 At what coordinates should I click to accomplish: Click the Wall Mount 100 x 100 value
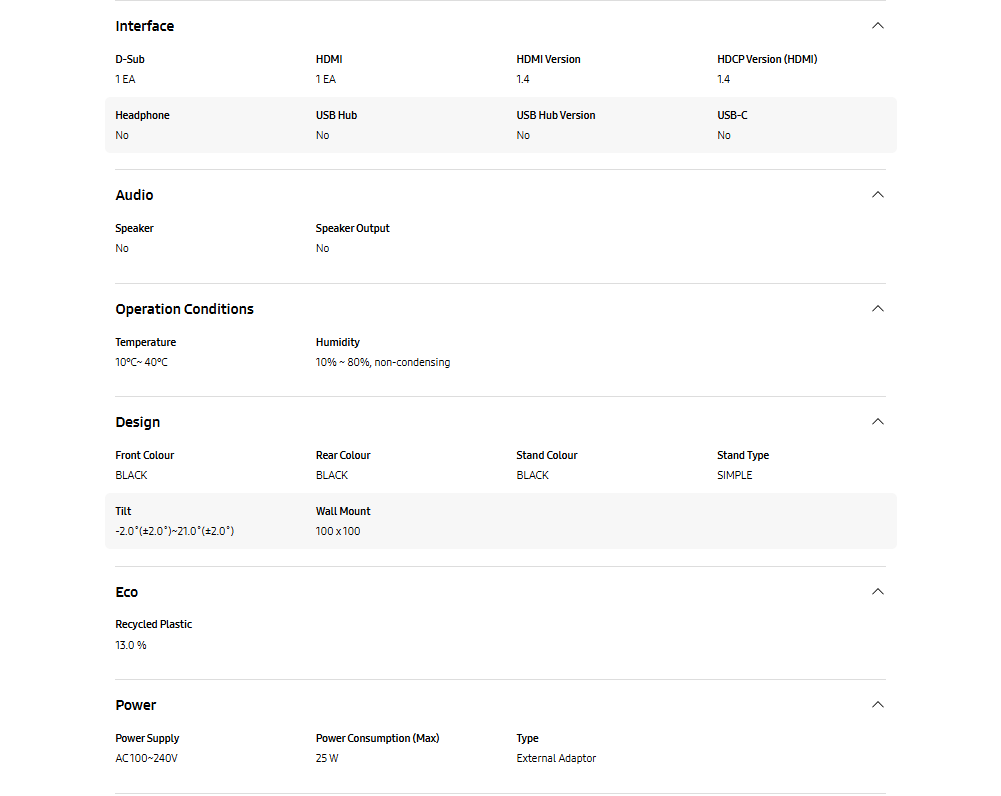coord(338,531)
